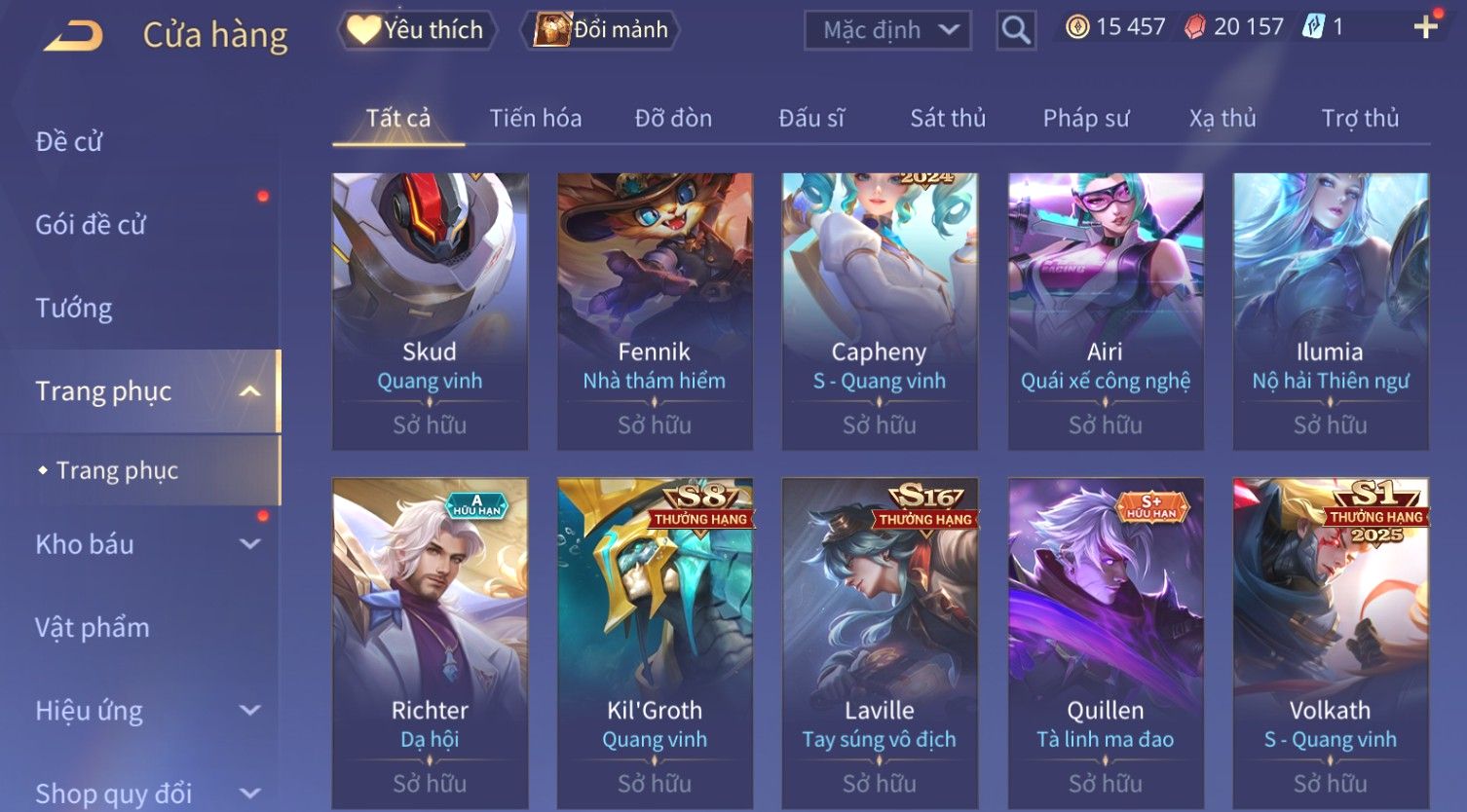Open the search magnifier icon
Screen dimensions: 1467x812
(1016, 30)
